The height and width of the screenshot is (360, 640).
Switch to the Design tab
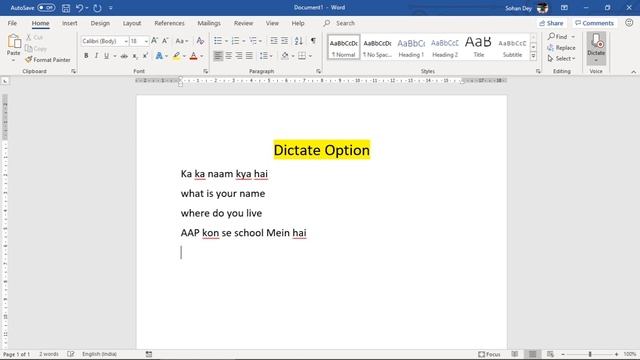point(100,23)
